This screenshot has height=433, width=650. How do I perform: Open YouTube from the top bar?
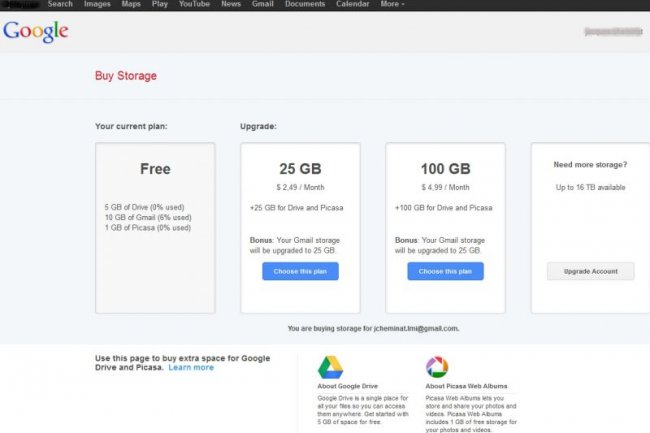tap(194, 4)
